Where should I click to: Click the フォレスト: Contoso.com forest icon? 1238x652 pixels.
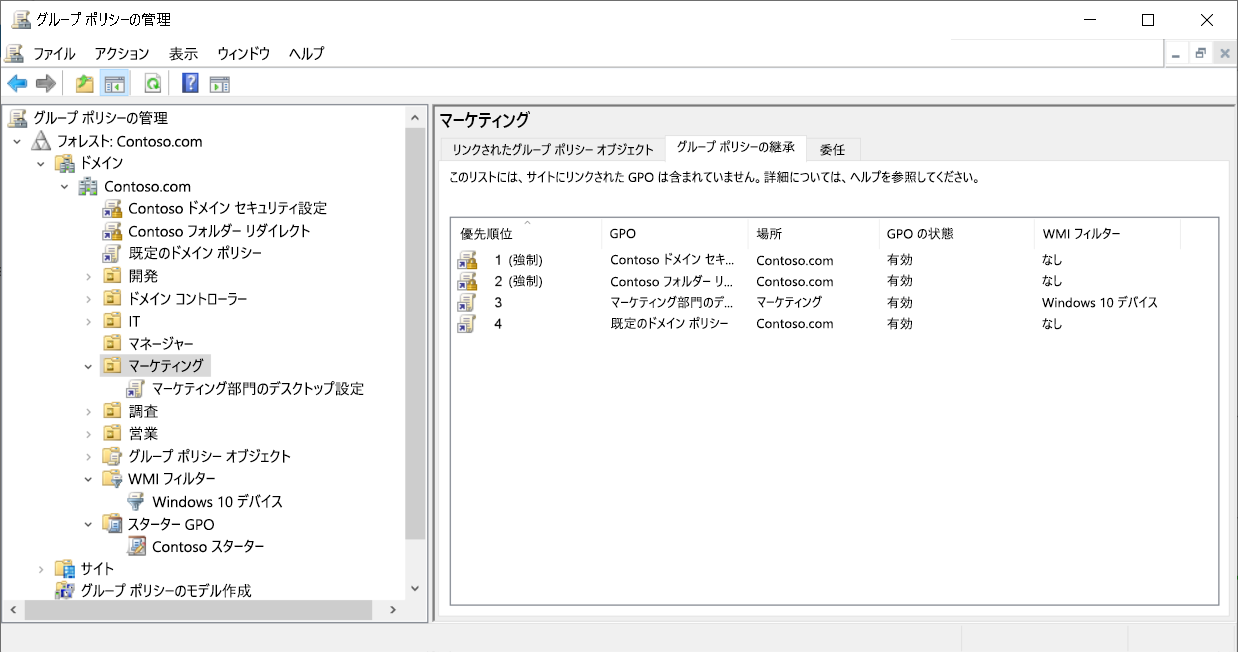coord(41,141)
